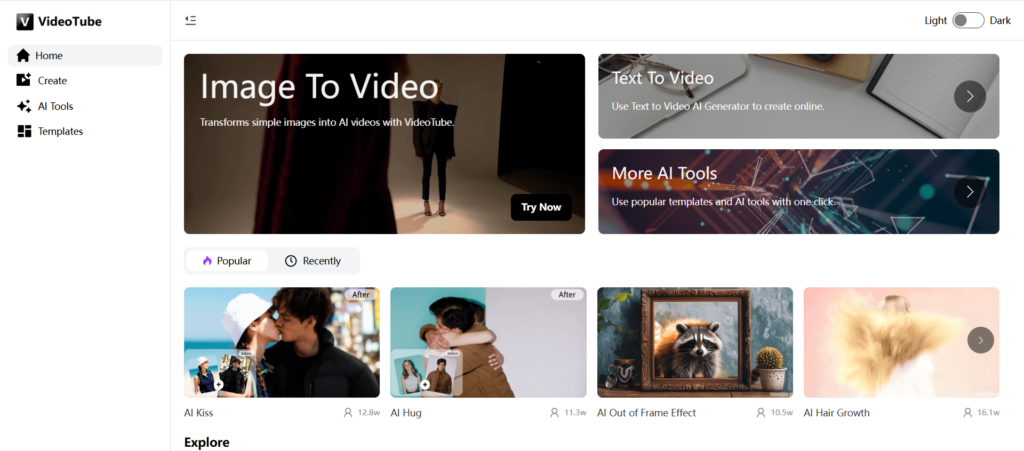Click the Image To Video banner heading
The width and height of the screenshot is (1024, 451).
(x=319, y=87)
